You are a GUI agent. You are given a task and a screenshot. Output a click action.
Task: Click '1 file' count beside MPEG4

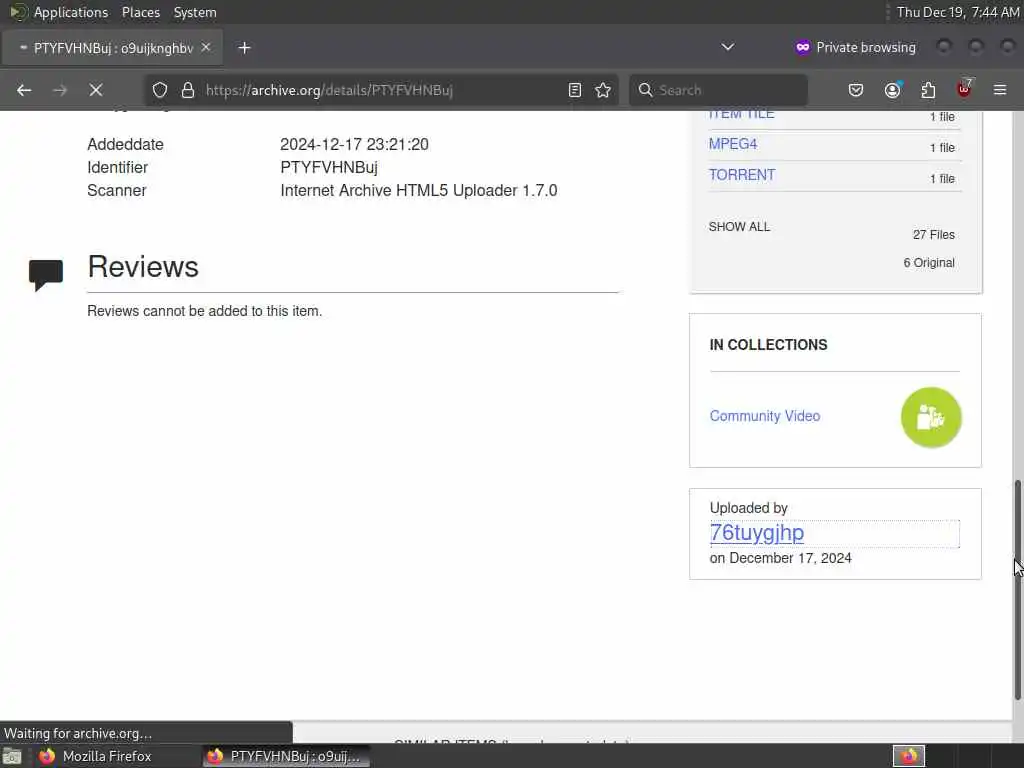click(942, 148)
